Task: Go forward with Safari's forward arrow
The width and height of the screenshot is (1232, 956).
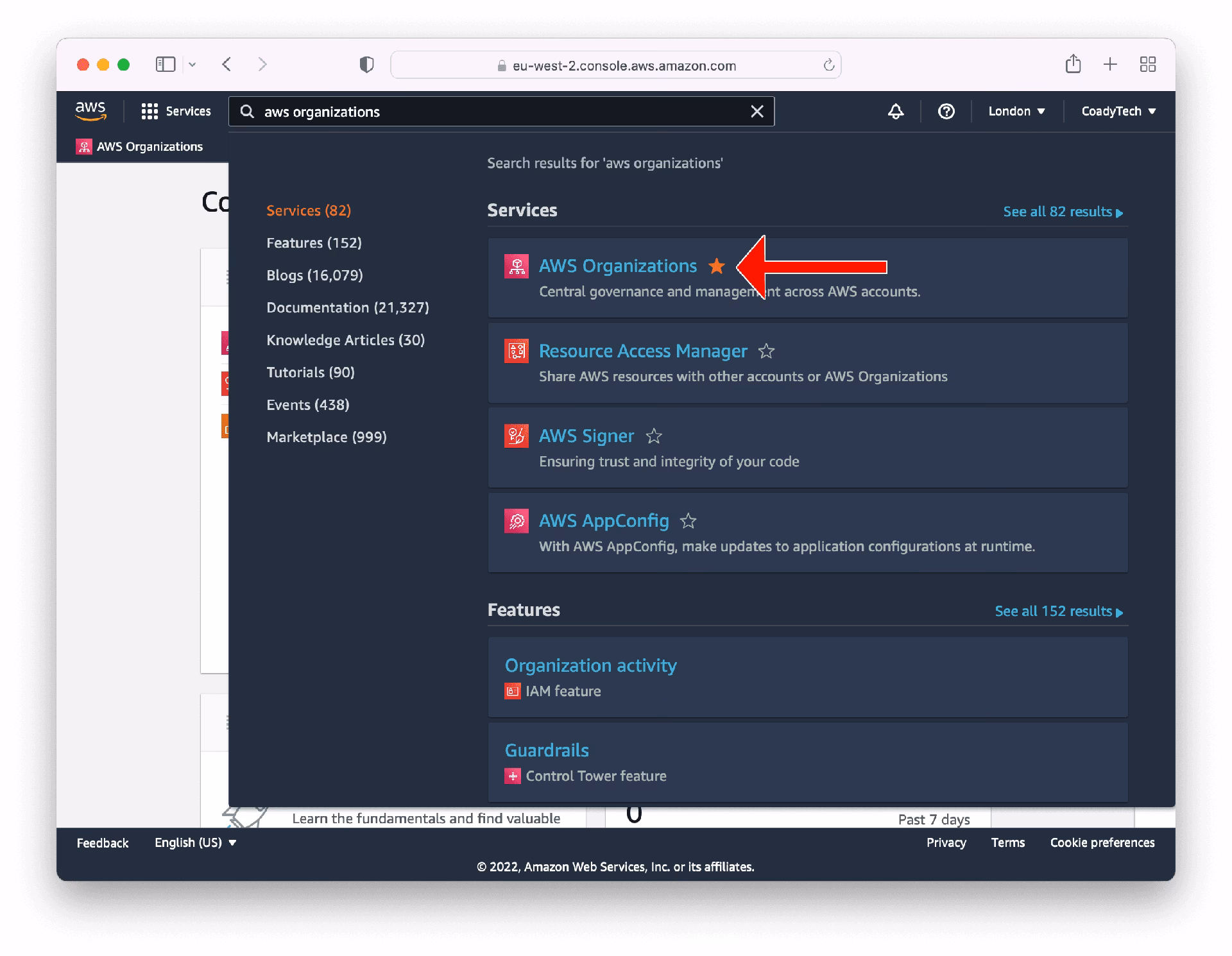Action: coord(262,64)
